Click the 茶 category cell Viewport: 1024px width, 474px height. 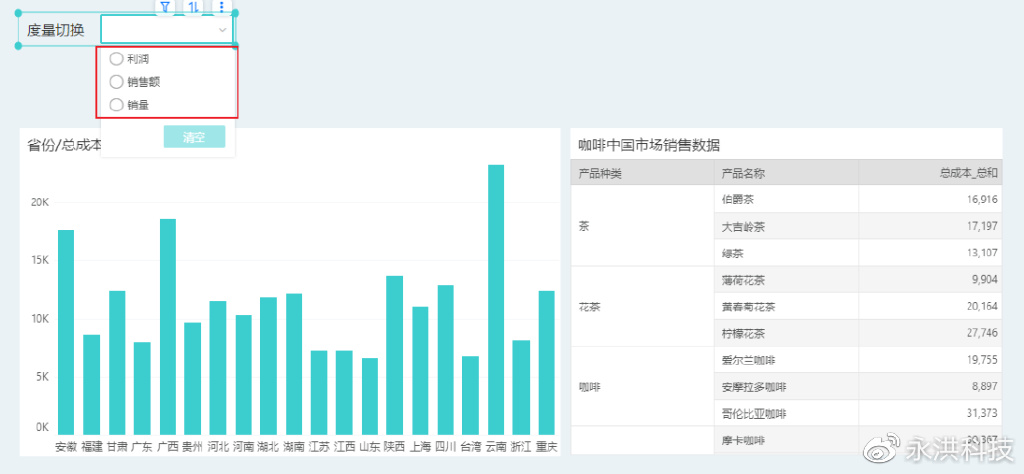point(643,226)
